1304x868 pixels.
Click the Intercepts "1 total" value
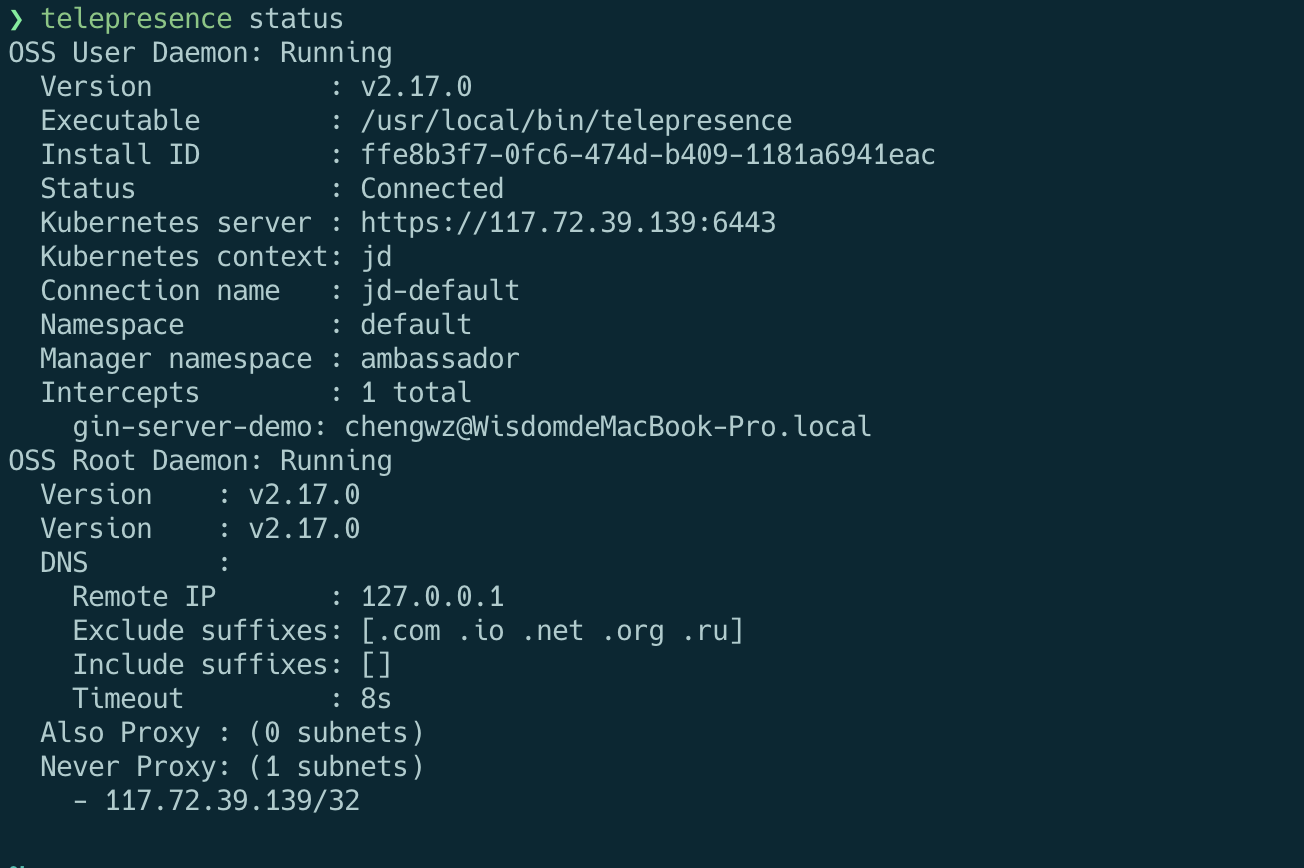coord(416,393)
